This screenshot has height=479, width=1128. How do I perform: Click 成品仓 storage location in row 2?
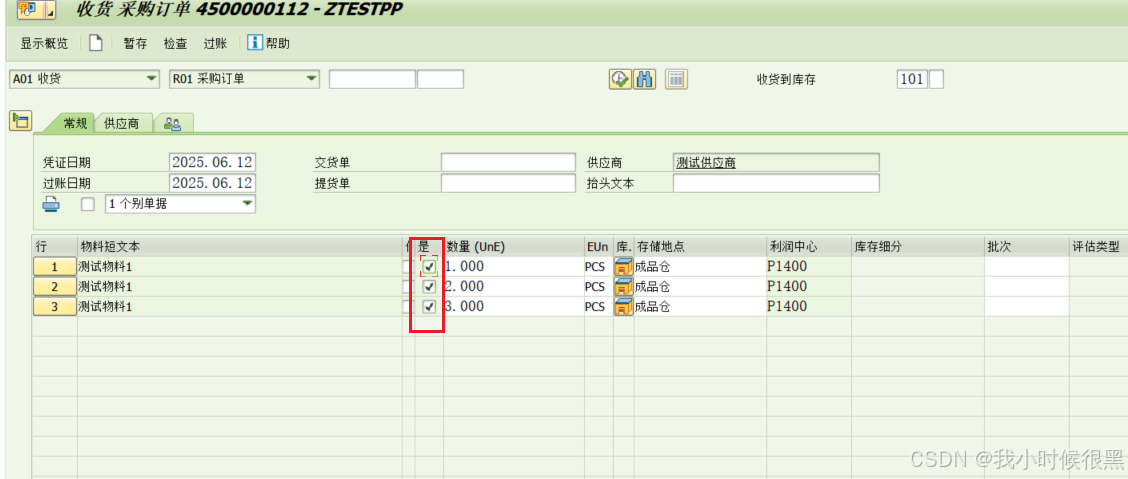[x=653, y=287]
